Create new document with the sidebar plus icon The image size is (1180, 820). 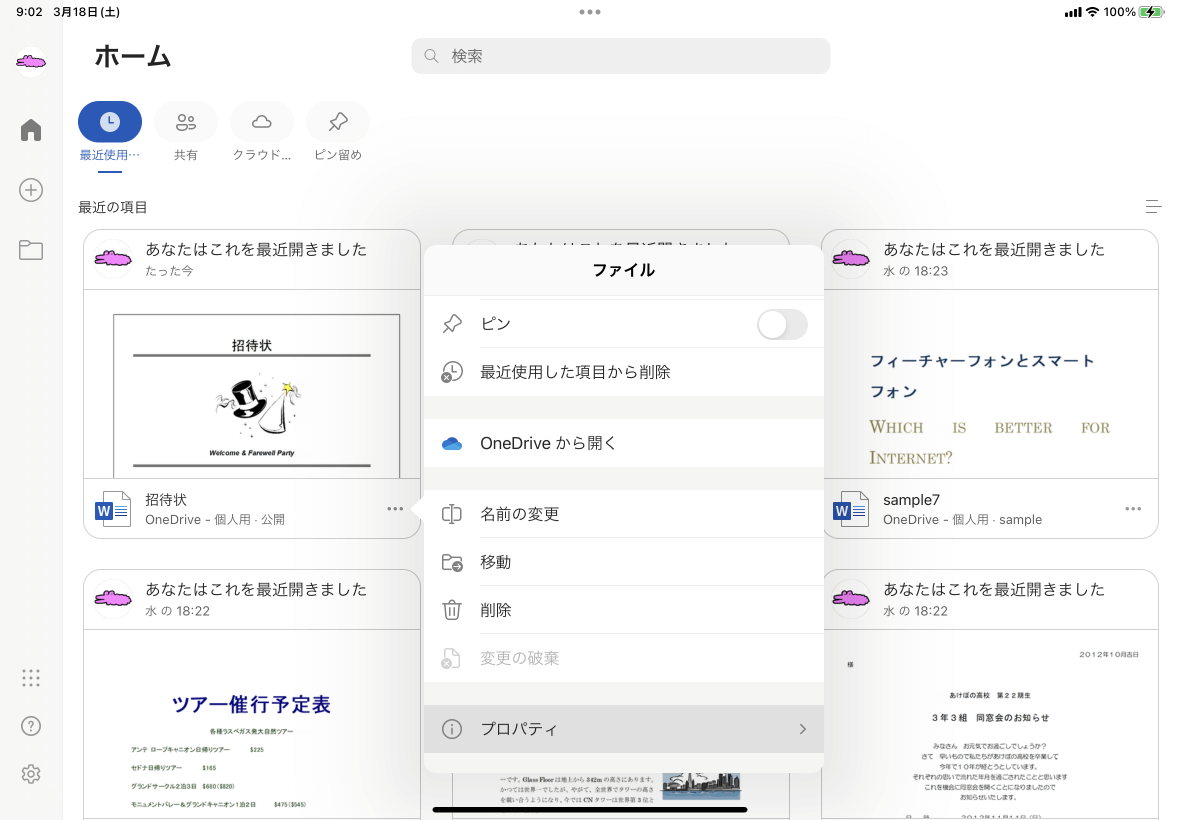(31, 190)
